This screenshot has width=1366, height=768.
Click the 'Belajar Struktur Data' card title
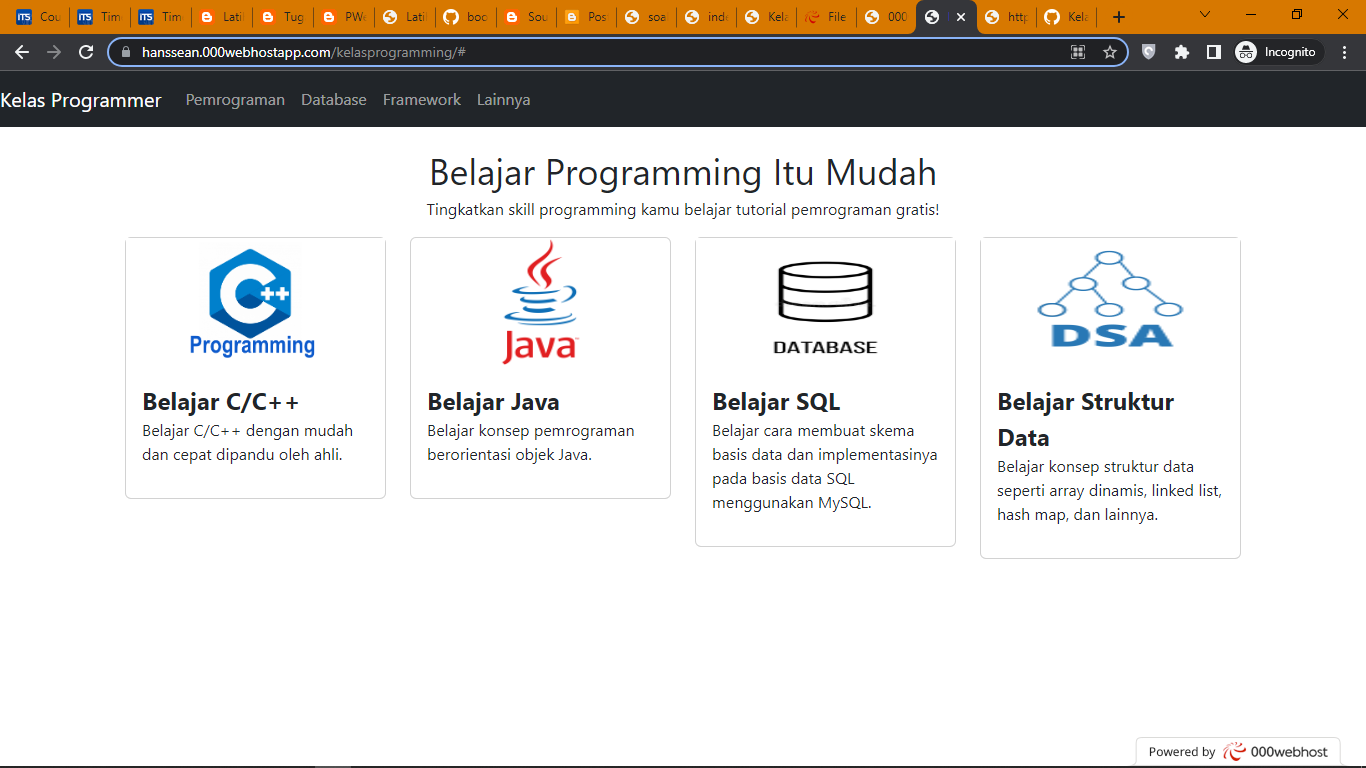click(1085, 420)
